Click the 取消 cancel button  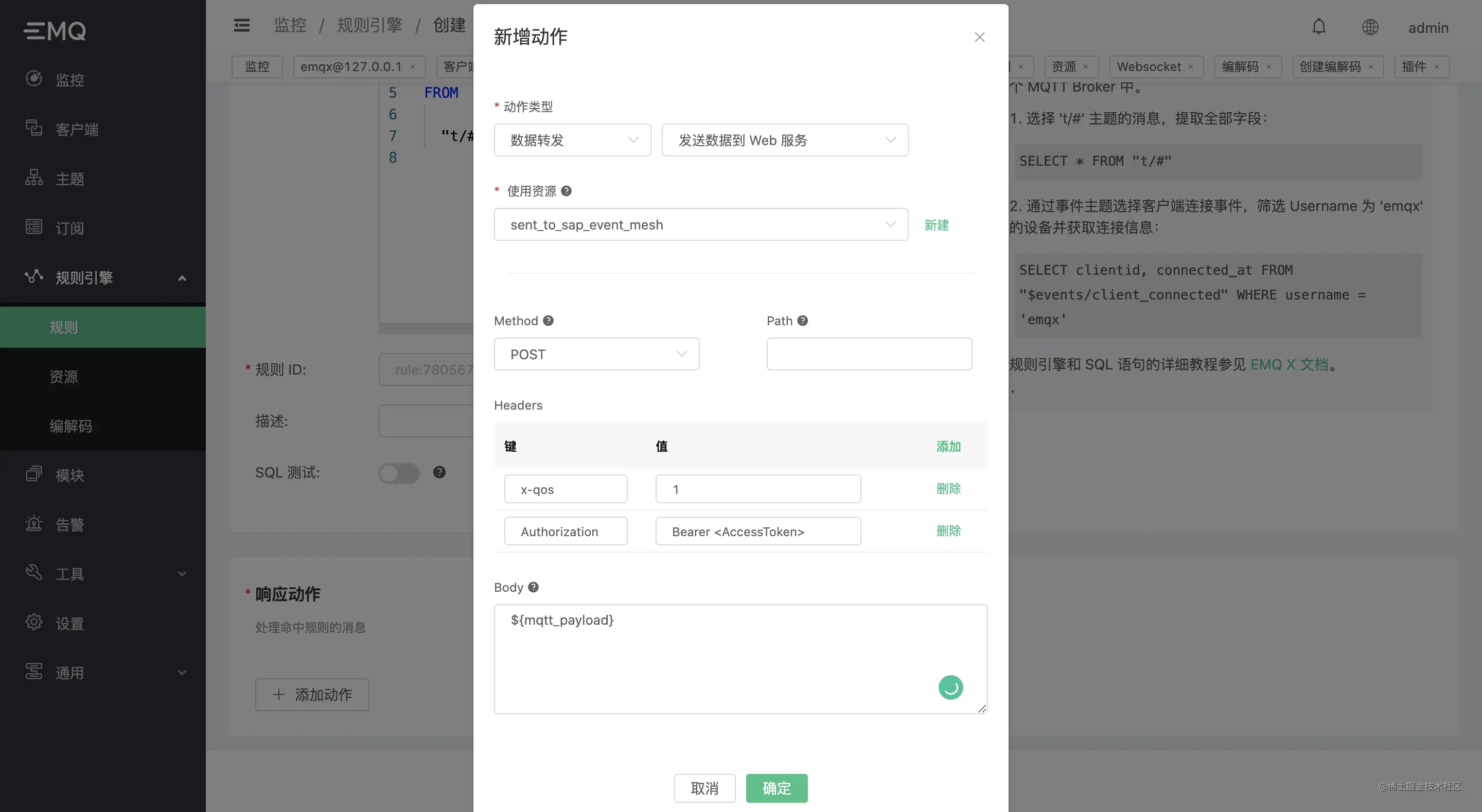coord(705,788)
